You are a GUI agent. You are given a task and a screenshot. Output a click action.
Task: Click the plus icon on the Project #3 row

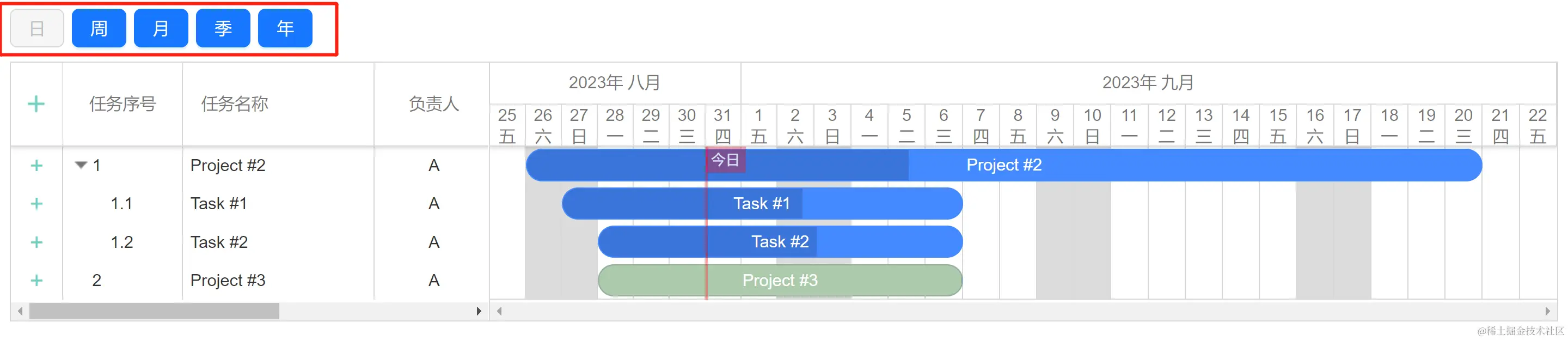tap(36, 280)
